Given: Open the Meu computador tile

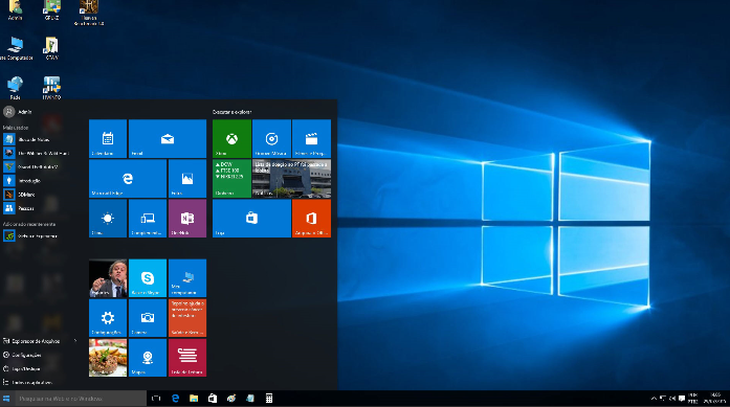Looking at the screenshot, I should coord(187,278).
